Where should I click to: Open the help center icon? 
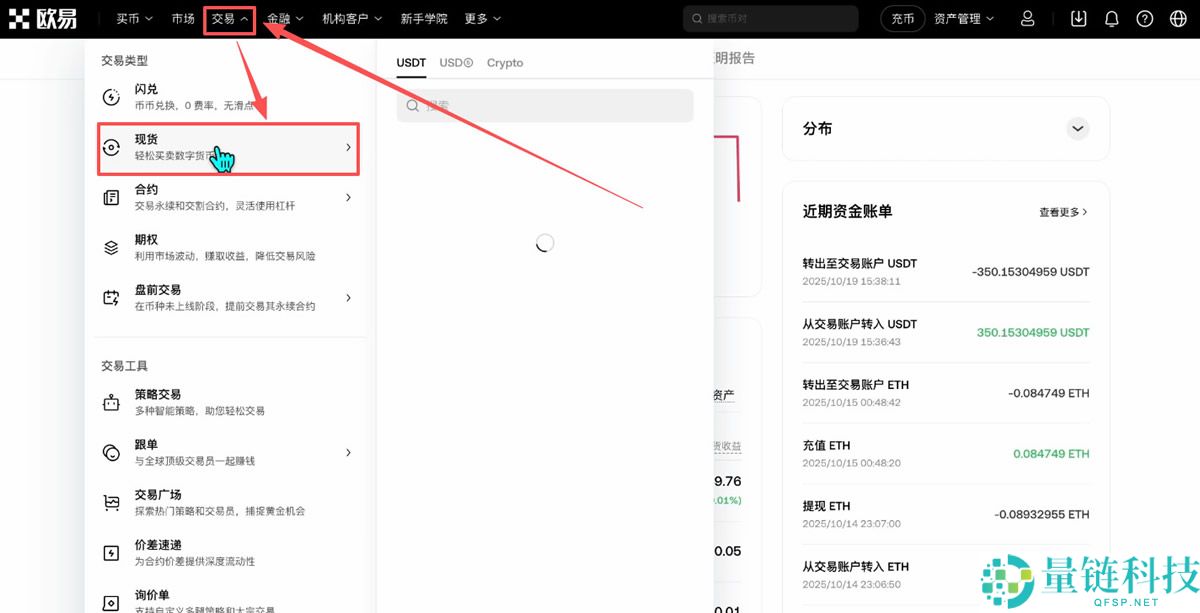1144,18
